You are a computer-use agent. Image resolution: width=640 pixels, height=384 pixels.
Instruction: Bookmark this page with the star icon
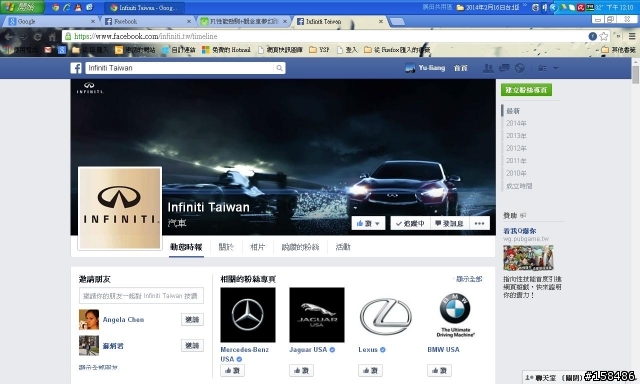point(604,36)
